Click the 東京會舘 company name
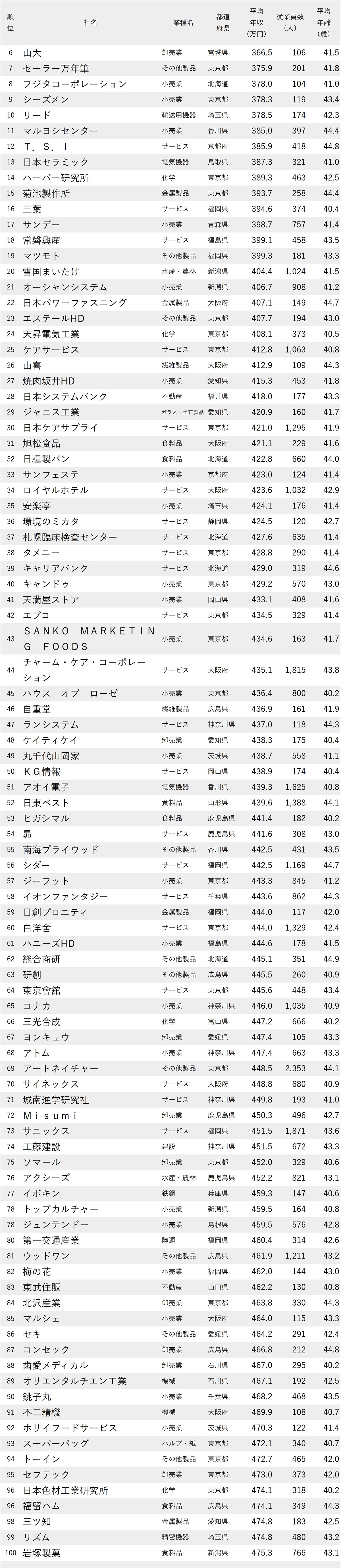Viewport: 341px width, 1568px height. (41, 990)
